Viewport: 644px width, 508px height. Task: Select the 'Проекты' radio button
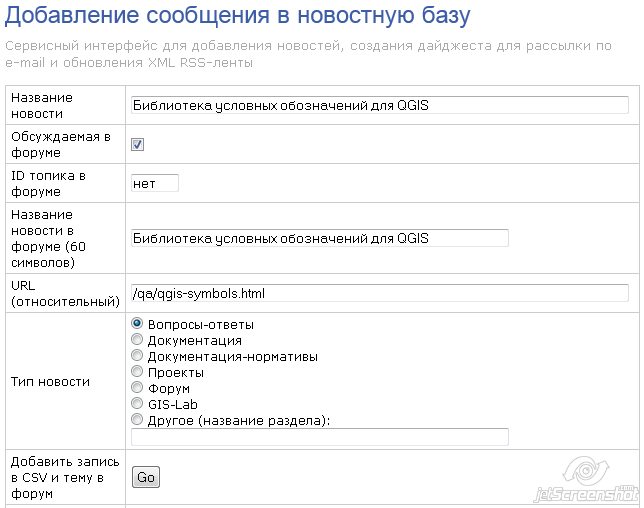tap(137, 371)
